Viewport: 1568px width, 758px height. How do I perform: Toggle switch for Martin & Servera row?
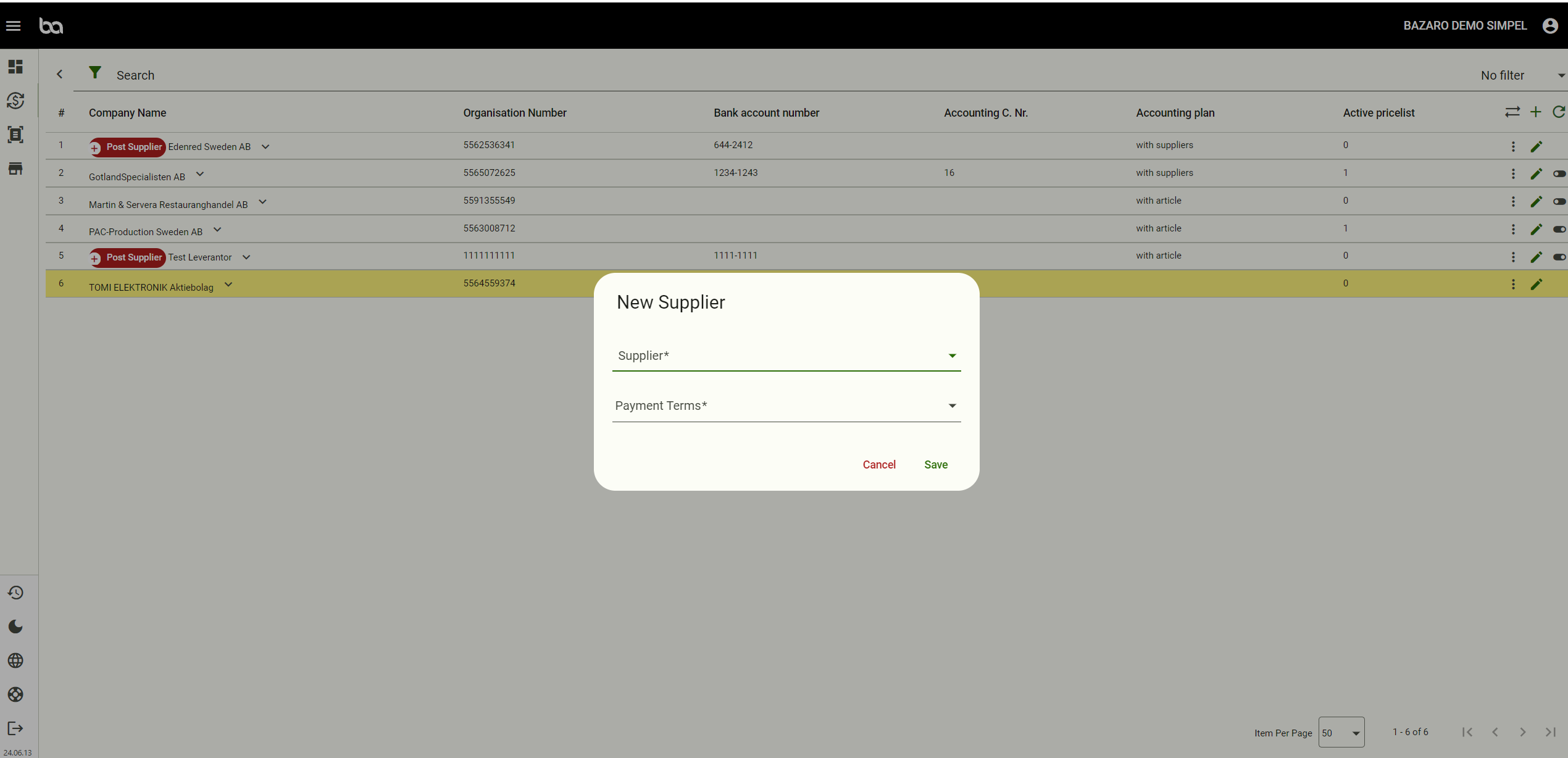[x=1559, y=202]
